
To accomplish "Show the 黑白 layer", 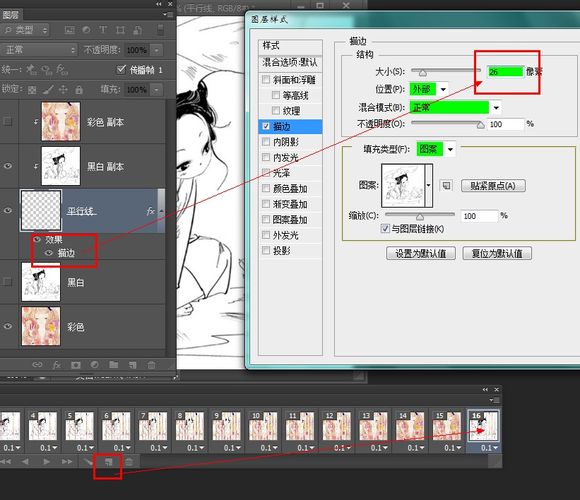I will 8,282.
